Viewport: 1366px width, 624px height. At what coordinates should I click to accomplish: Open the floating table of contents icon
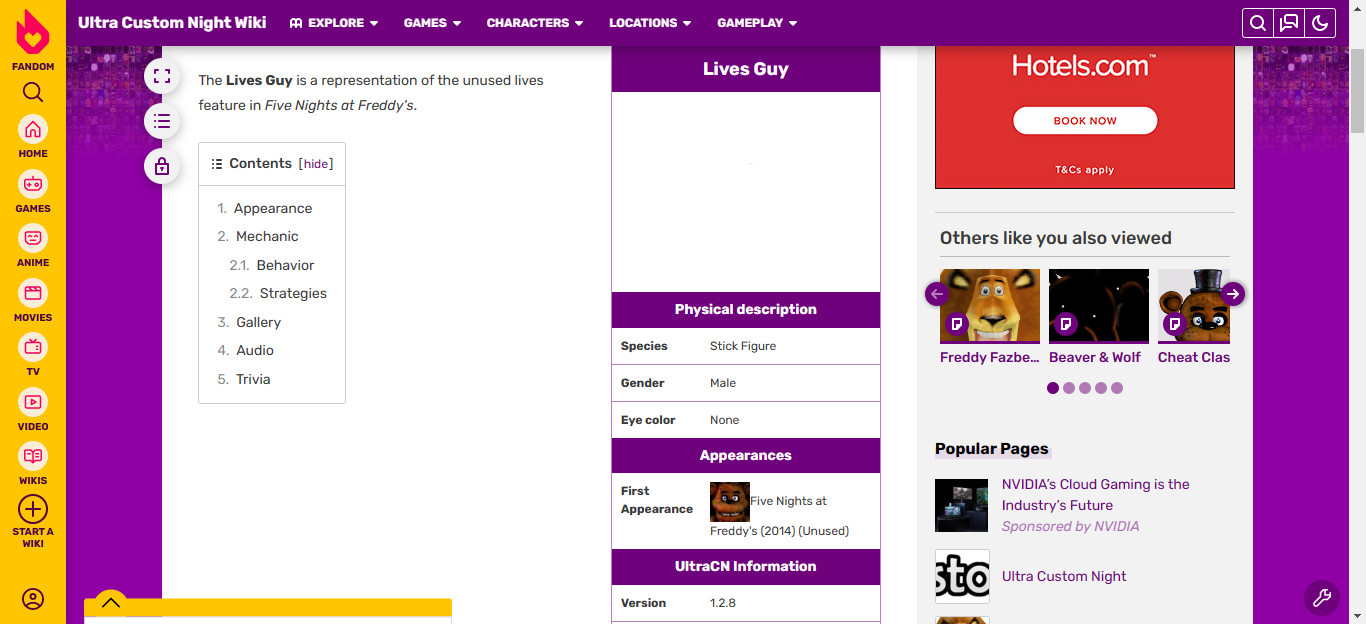tap(162, 121)
